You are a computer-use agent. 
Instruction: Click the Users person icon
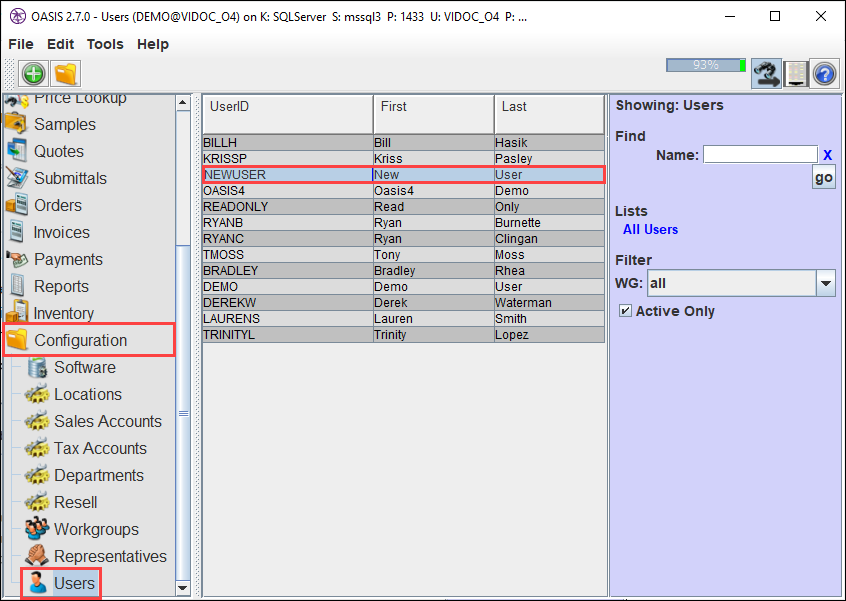(x=37, y=583)
